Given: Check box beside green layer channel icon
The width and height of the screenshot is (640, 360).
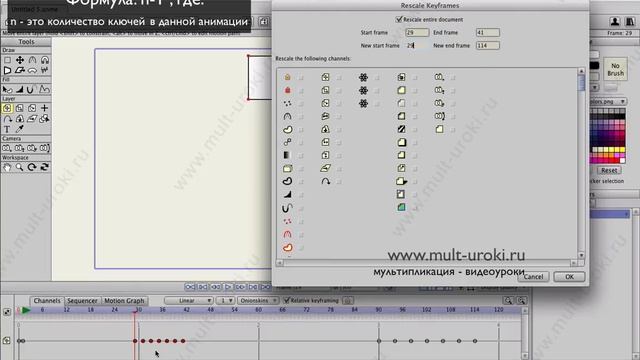Looking at the screenshot, I should pyautogui.click(x=415, y=208).
